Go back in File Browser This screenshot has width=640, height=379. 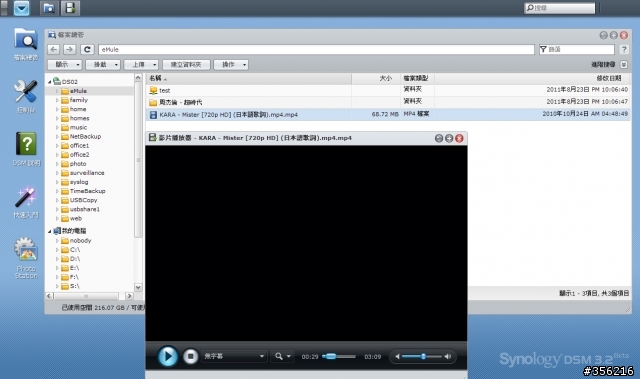point(53,49)
